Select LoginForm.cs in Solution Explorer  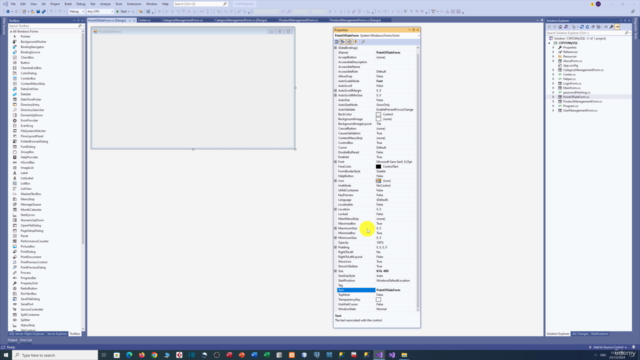click(x=572, y=83)
